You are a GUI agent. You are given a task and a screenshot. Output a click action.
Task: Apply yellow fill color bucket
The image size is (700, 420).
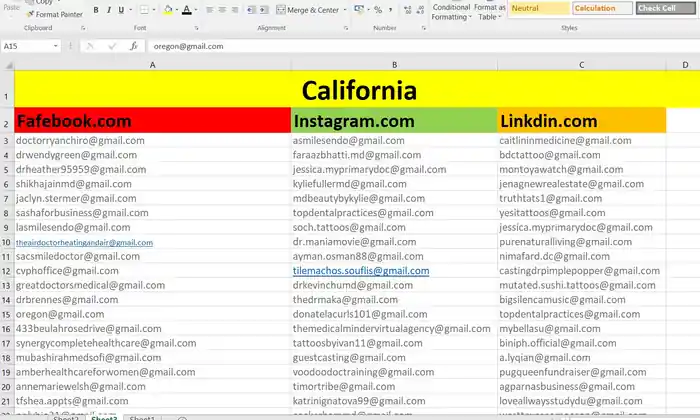pos(168,10)
